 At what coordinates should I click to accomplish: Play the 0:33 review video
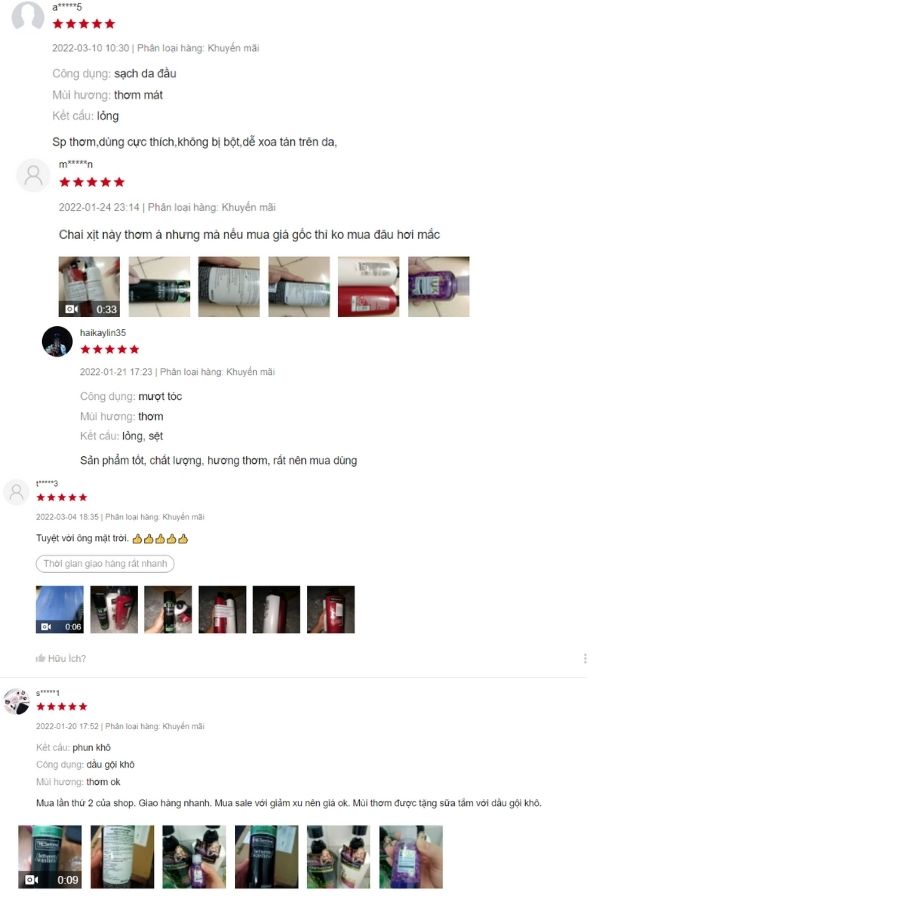tap(89, 286)
